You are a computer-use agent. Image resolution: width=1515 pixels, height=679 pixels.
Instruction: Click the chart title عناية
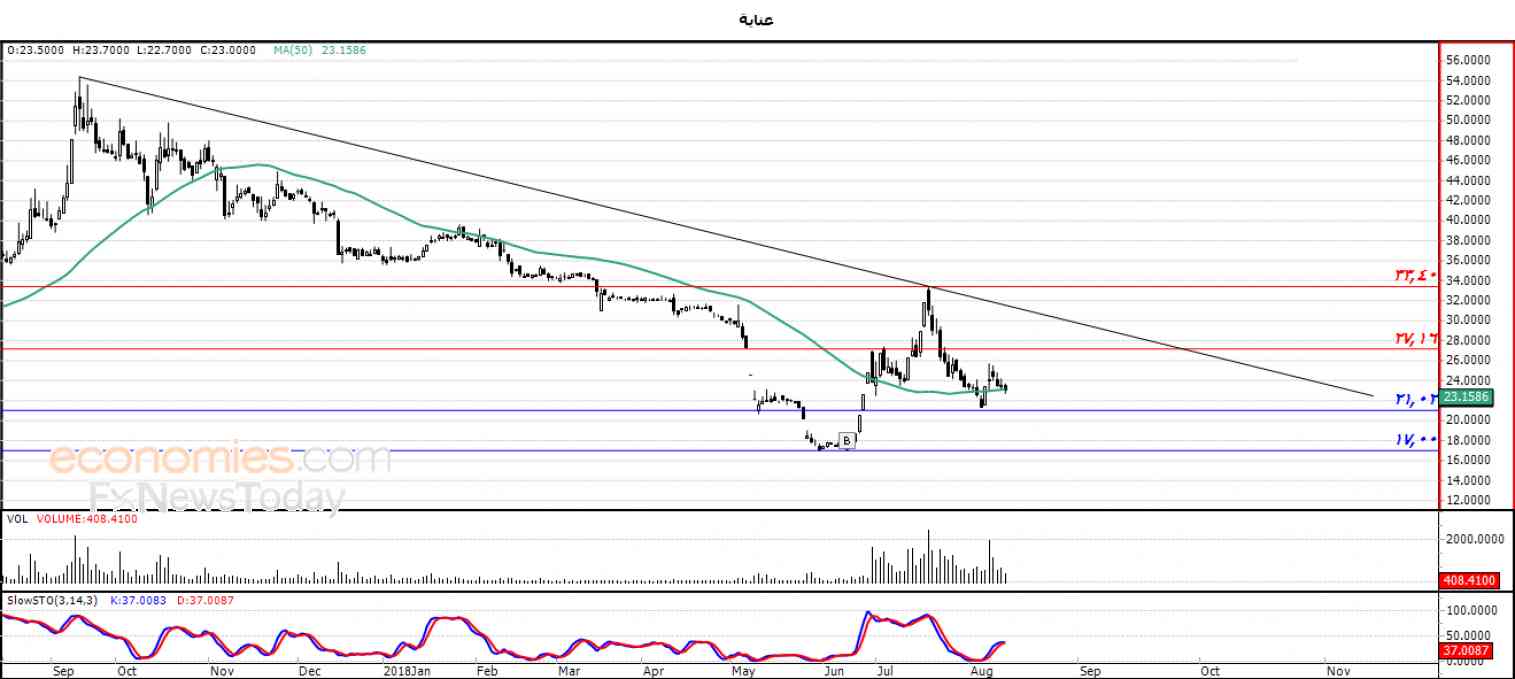click(x=756, y=19)
